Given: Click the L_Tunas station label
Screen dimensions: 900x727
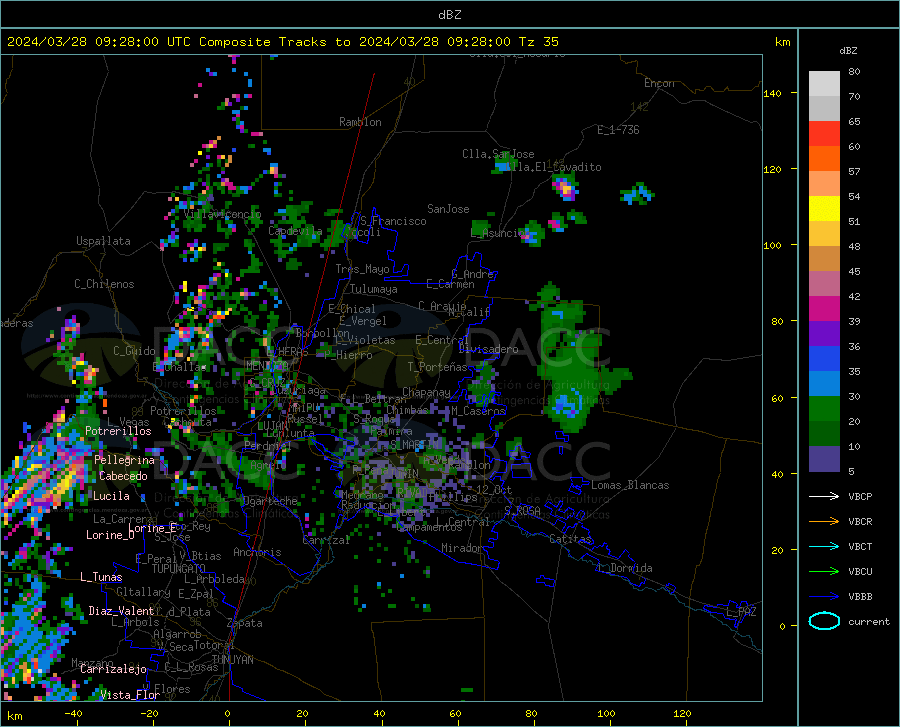Looking at the screenshot, I should pos(101,577).
